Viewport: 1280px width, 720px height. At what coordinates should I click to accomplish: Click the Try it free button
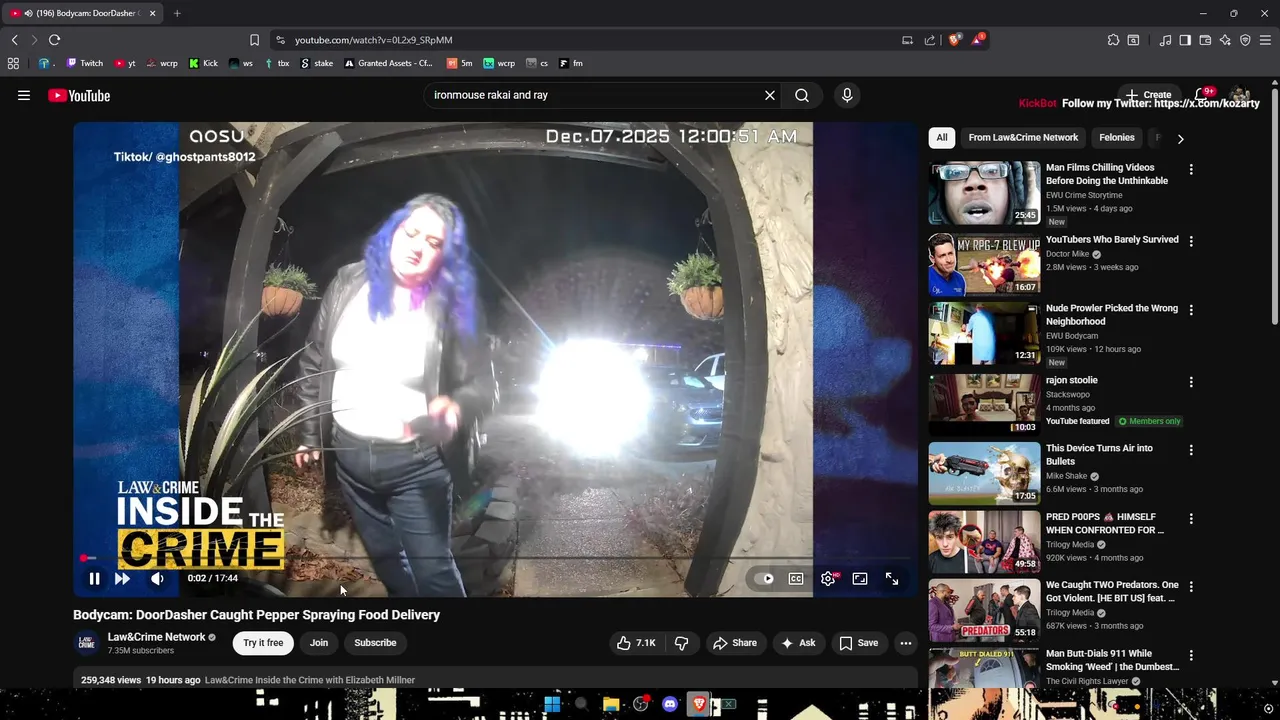(x=263, y=643)
